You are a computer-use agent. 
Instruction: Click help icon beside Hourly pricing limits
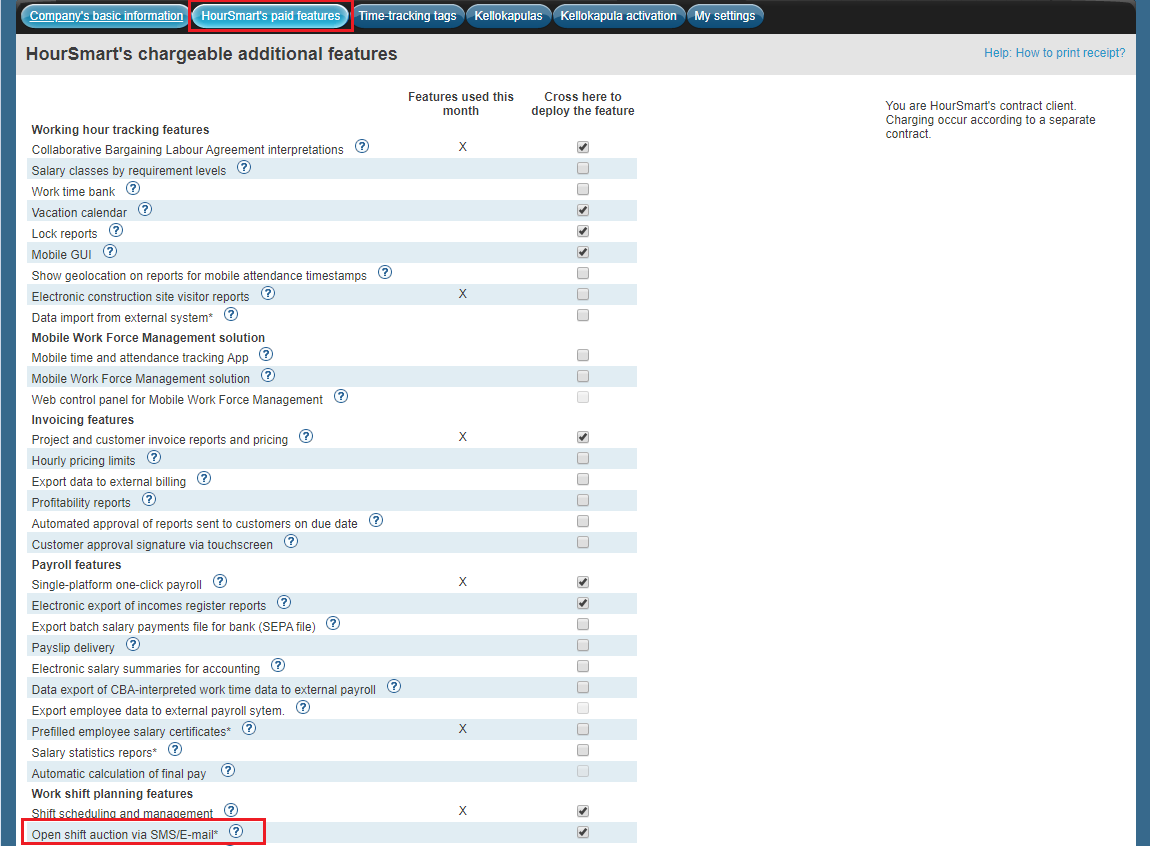pyautogui.click(x=154, y=457)
